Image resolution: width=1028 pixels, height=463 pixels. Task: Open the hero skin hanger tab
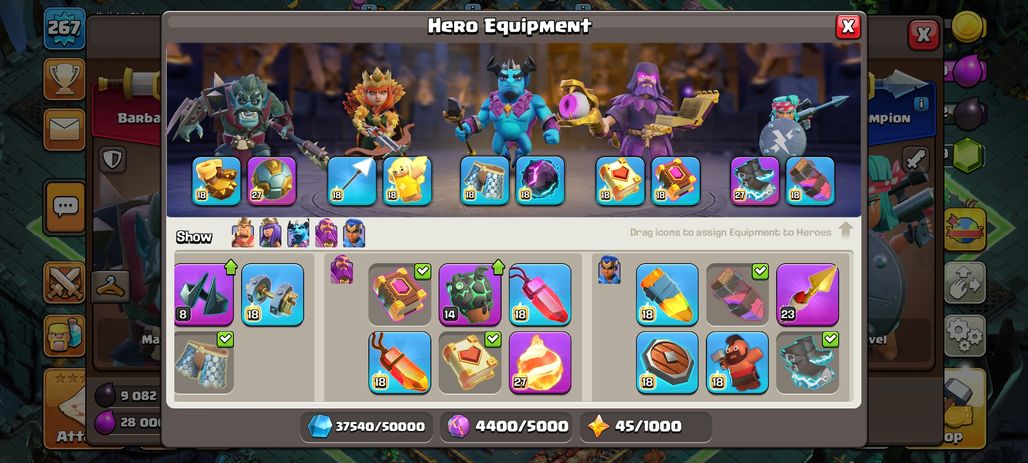(x=110, y=286)
